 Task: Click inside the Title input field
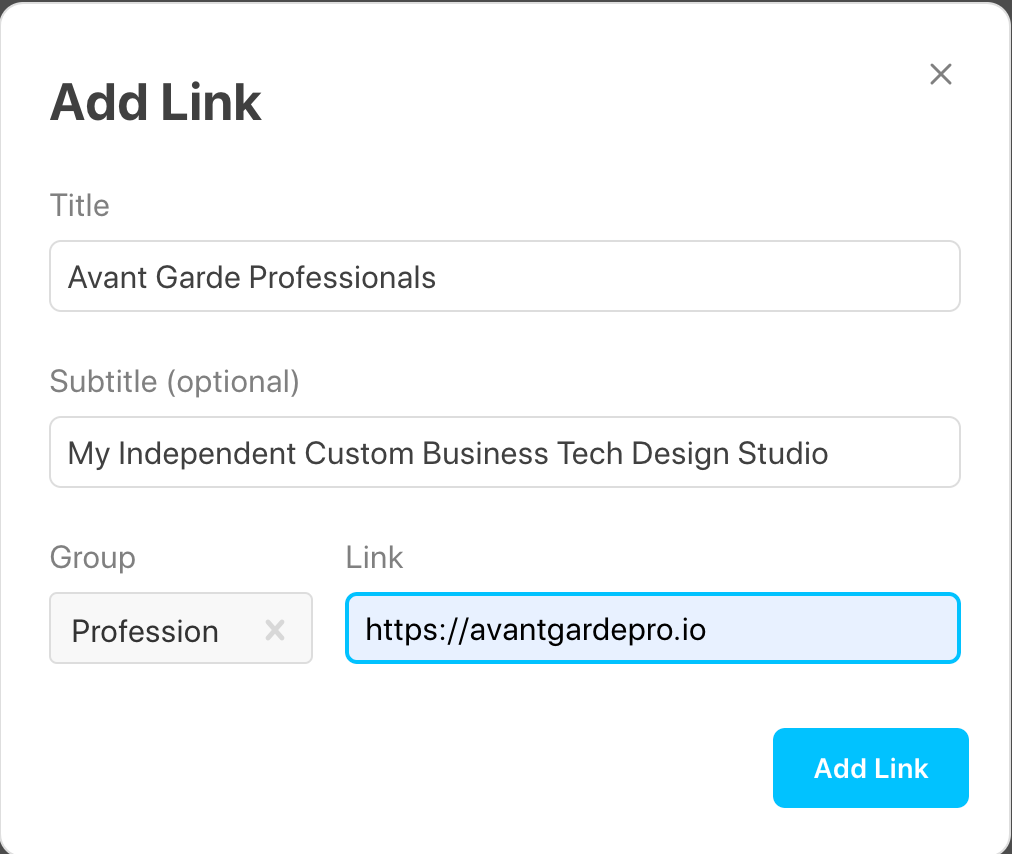505,276
